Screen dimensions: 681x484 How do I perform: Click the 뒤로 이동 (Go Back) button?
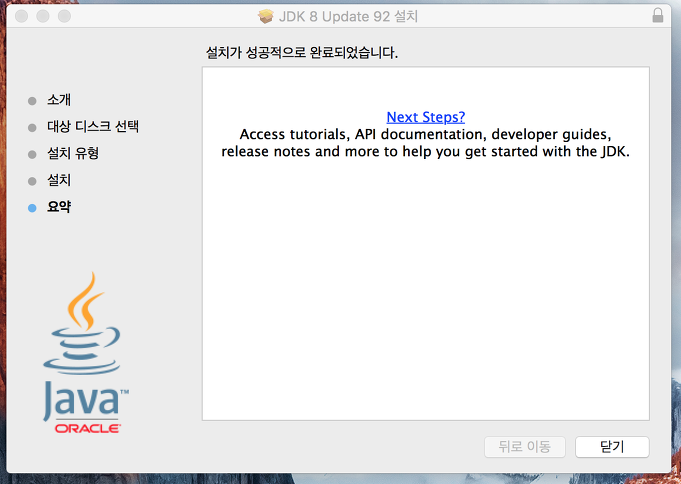coord(525,447)
